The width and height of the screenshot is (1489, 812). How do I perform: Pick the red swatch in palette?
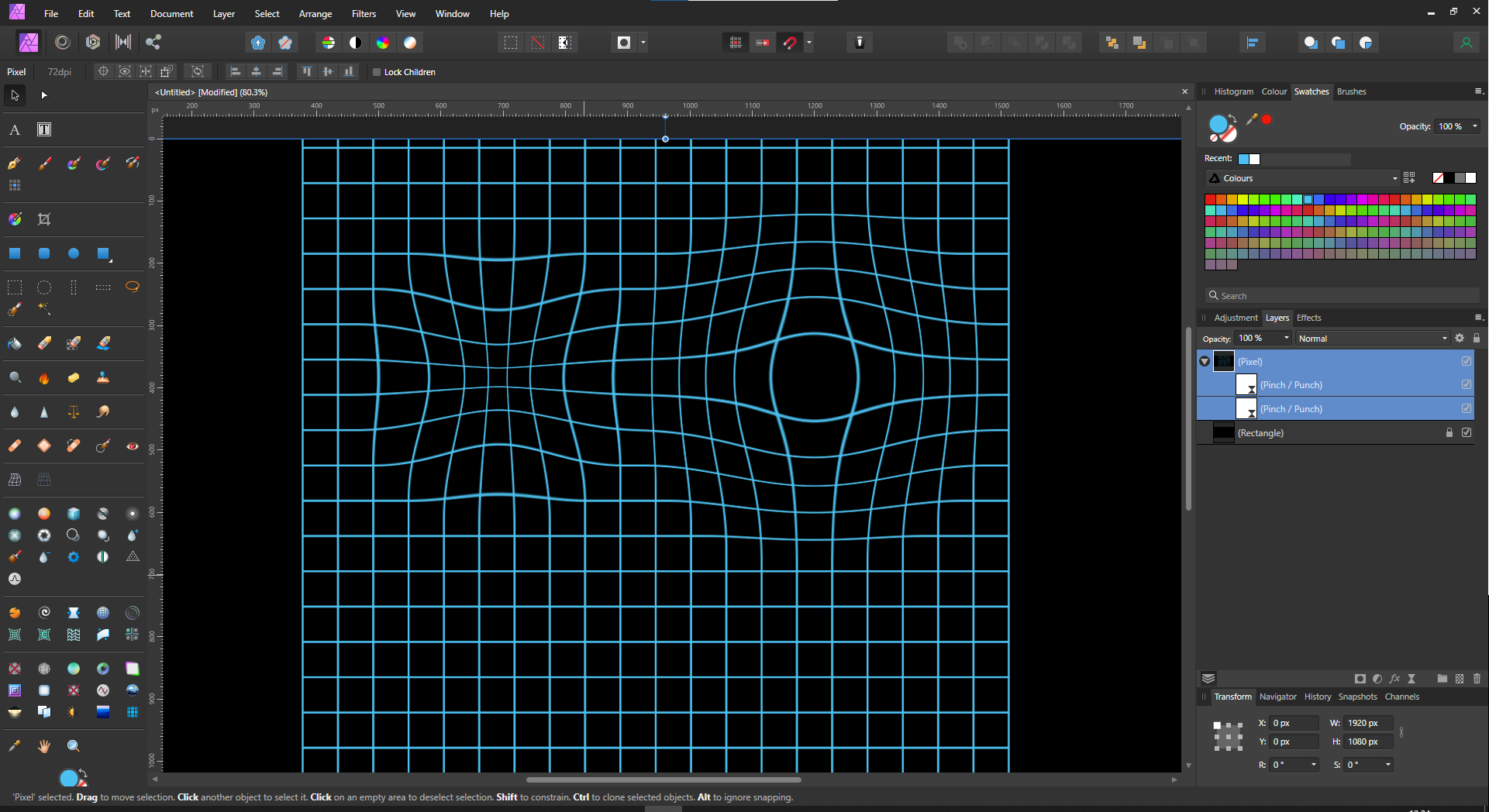coord(1210,199)
